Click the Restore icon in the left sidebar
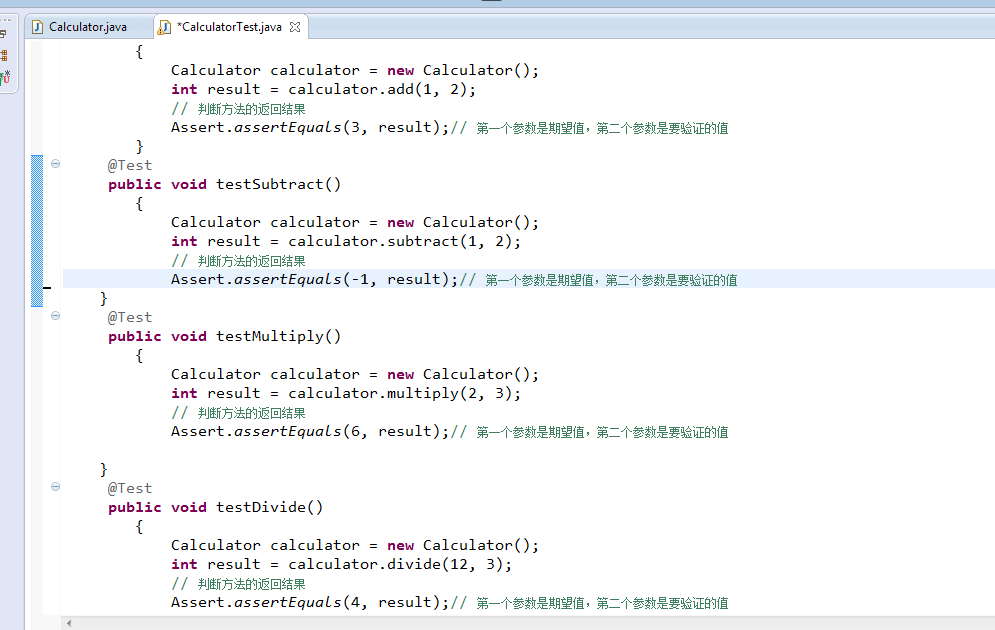The image size is (995, 630). click(x=4, y=33)
